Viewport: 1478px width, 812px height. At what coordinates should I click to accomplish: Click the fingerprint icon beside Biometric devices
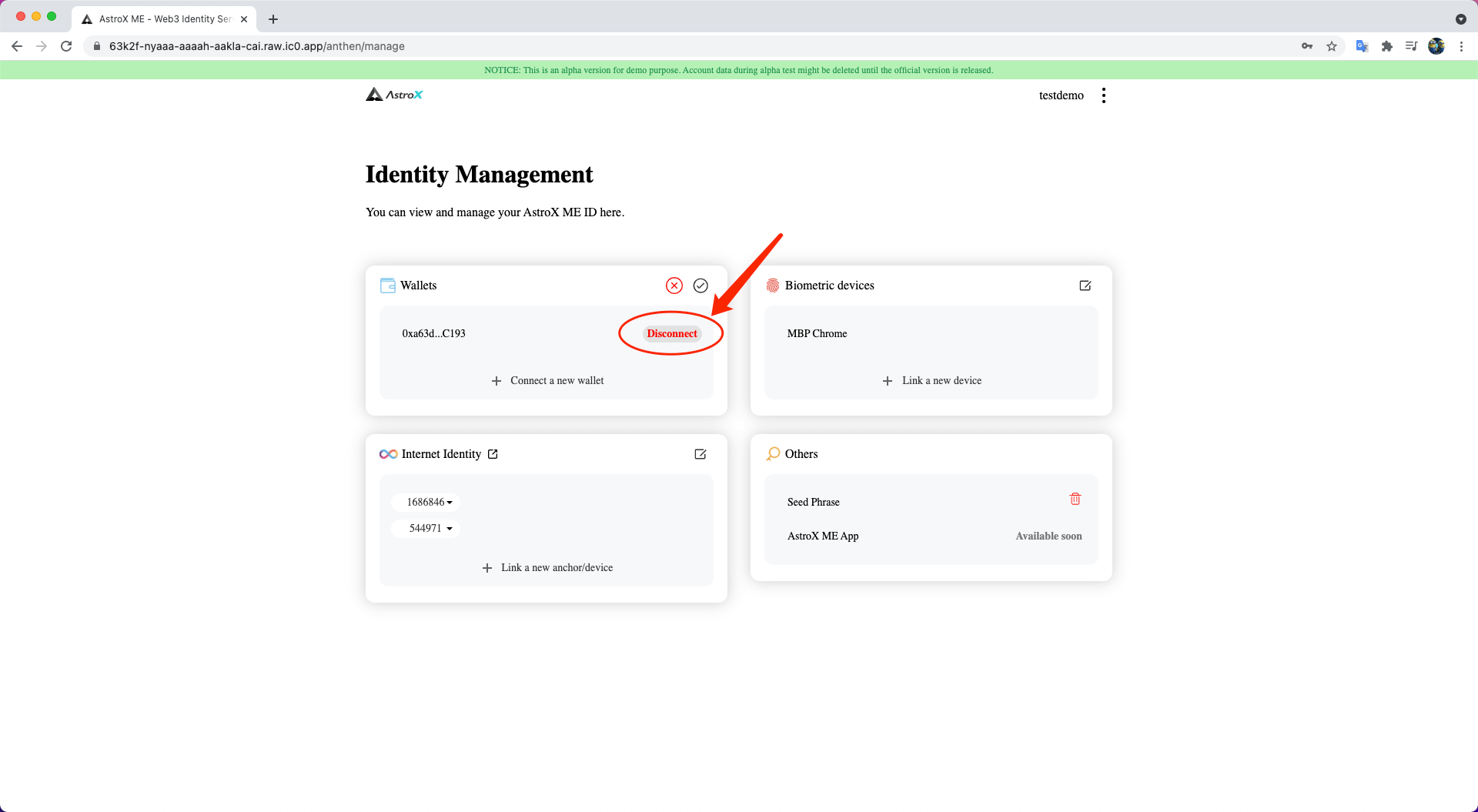pyautogui.click(x=773, y=286)
